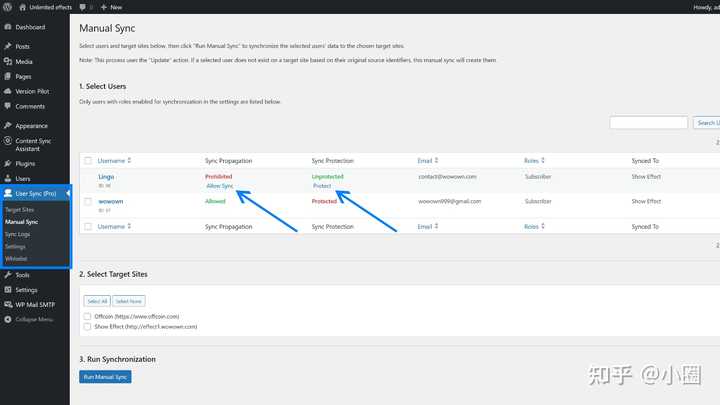The image size is (720, 405).
Task: Click the Plugins icon in sidebar
Action: tap(8, 163)
